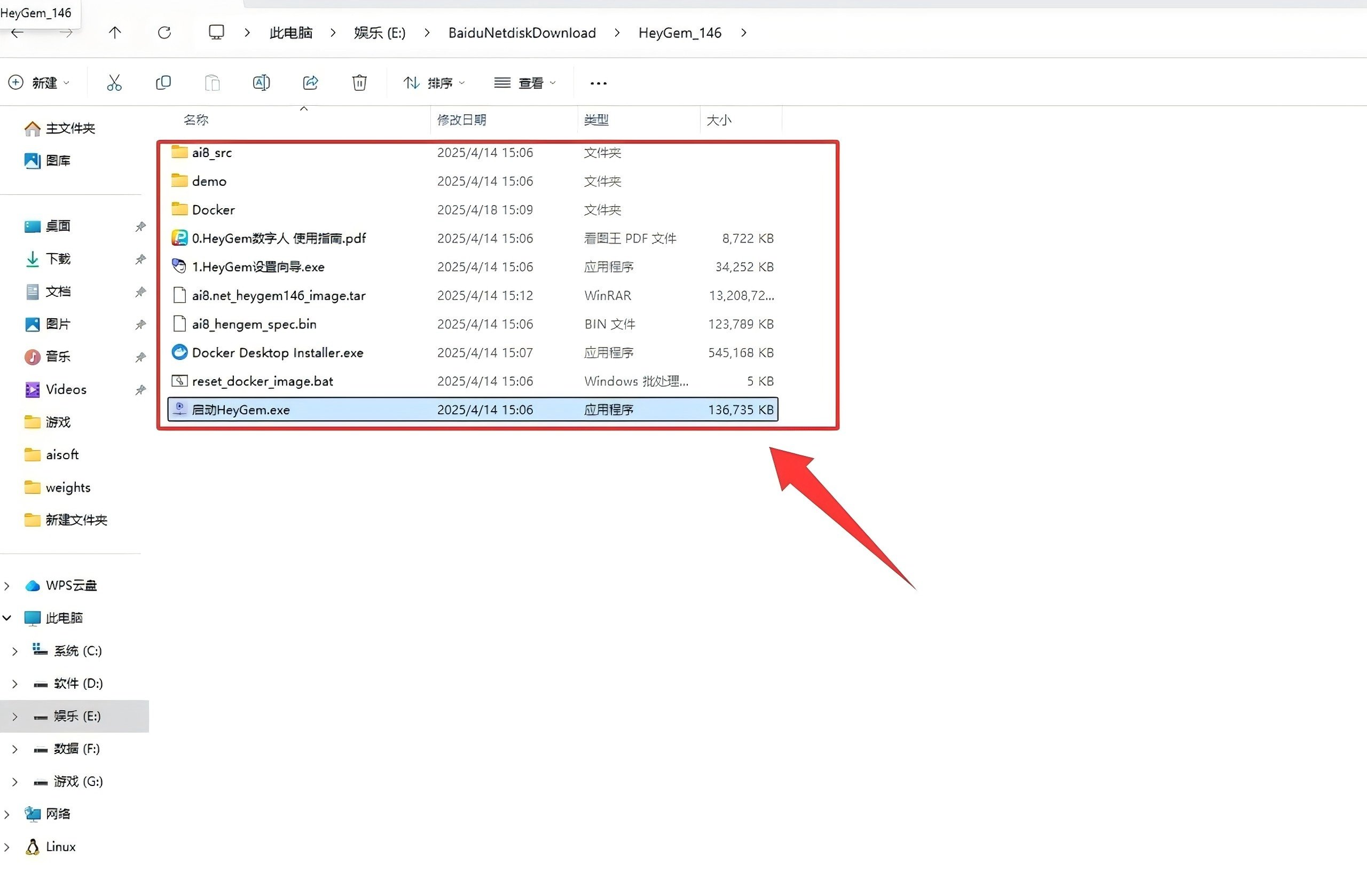Click the Copy icon in toolbar

163,83
